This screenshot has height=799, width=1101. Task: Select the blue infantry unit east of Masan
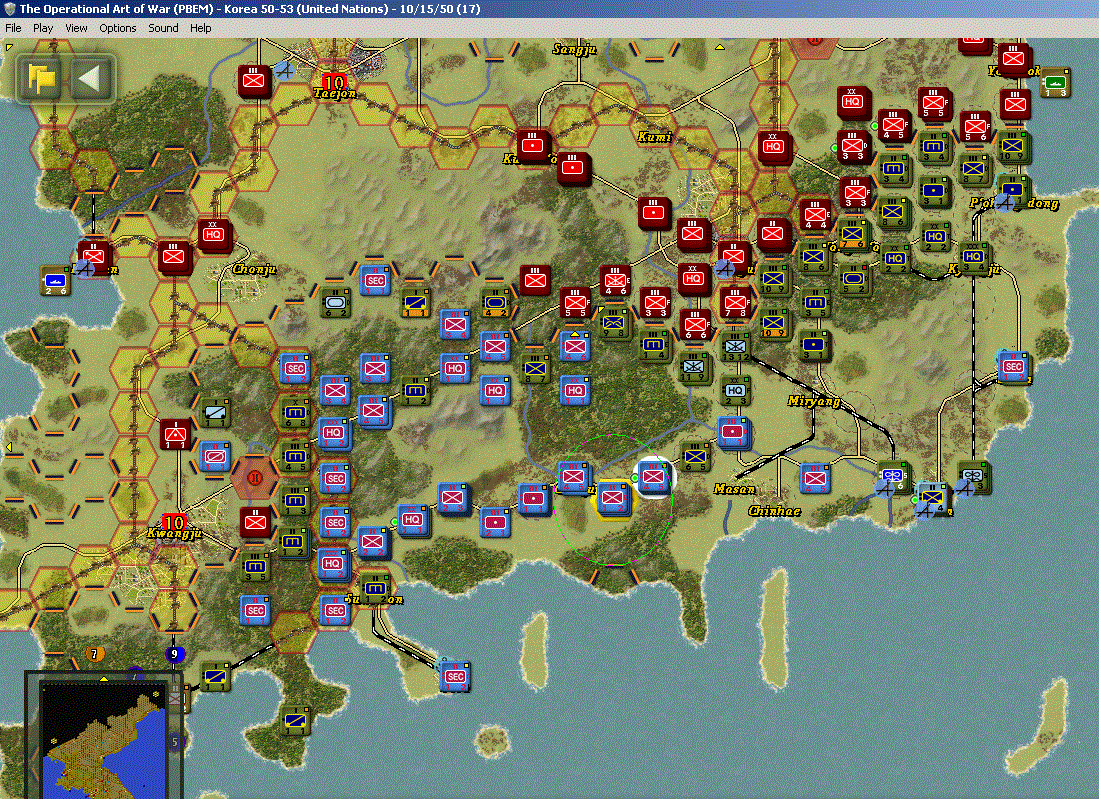click(815, 477)
